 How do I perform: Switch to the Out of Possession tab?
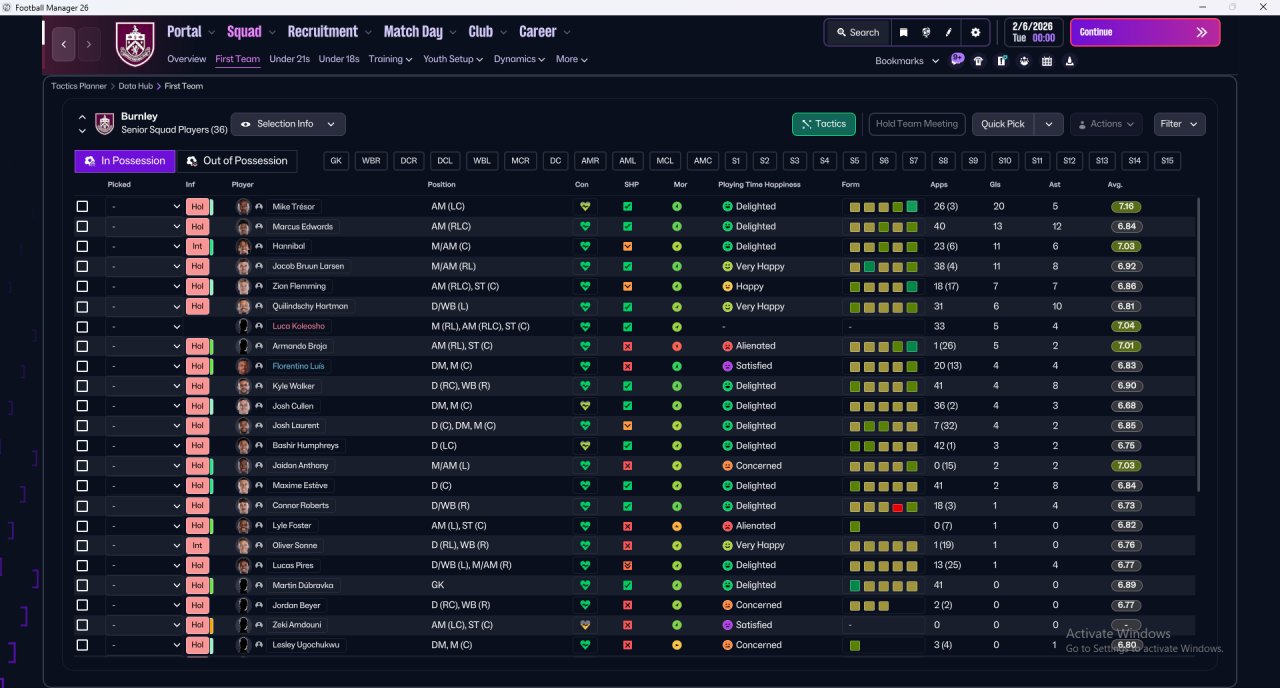pyautogui.click(x=237, y=161)
